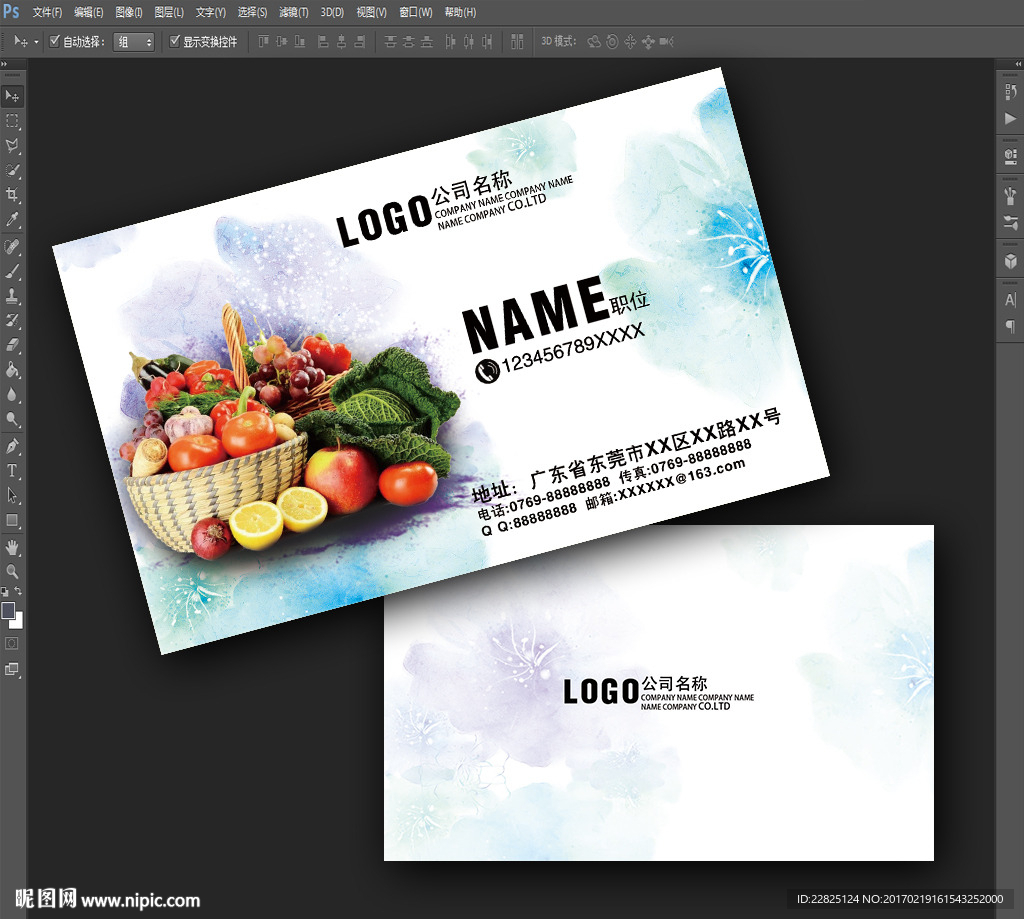Open the History panel icon
Viewport: 1024px width, 919px height.
(x=1010, y=92)
